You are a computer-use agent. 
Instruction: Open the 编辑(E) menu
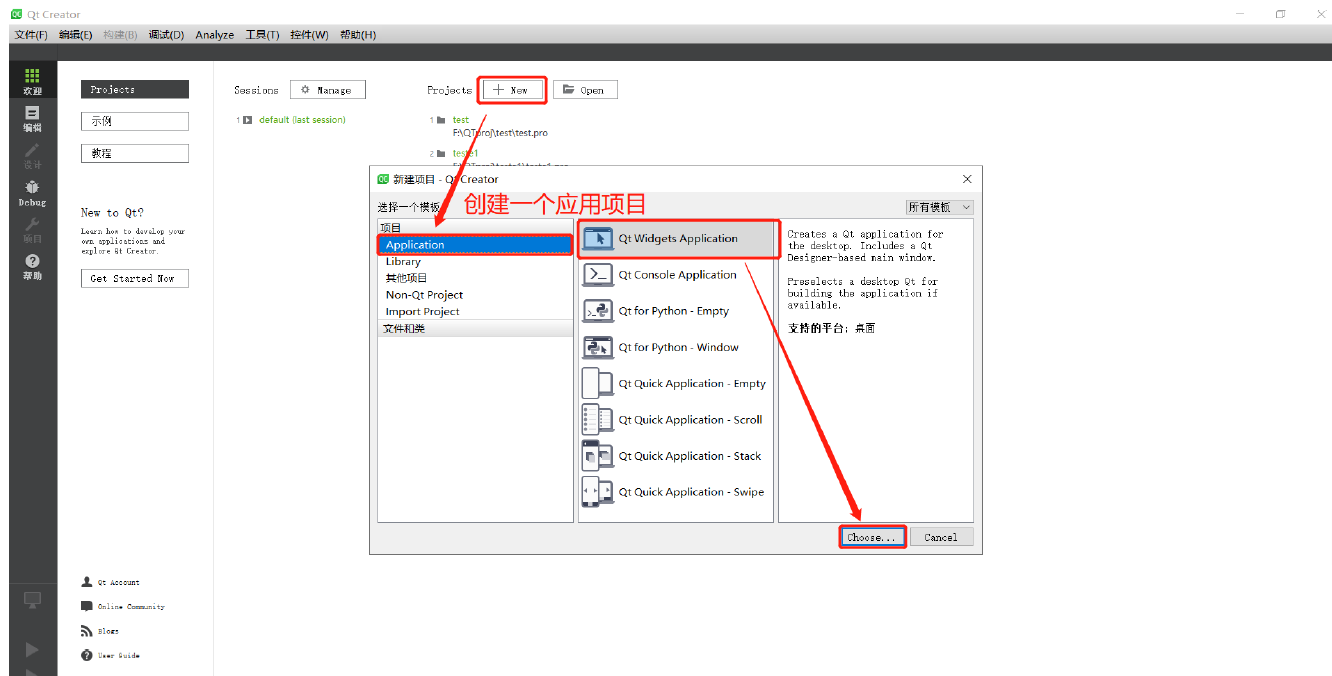click(75, 34)
